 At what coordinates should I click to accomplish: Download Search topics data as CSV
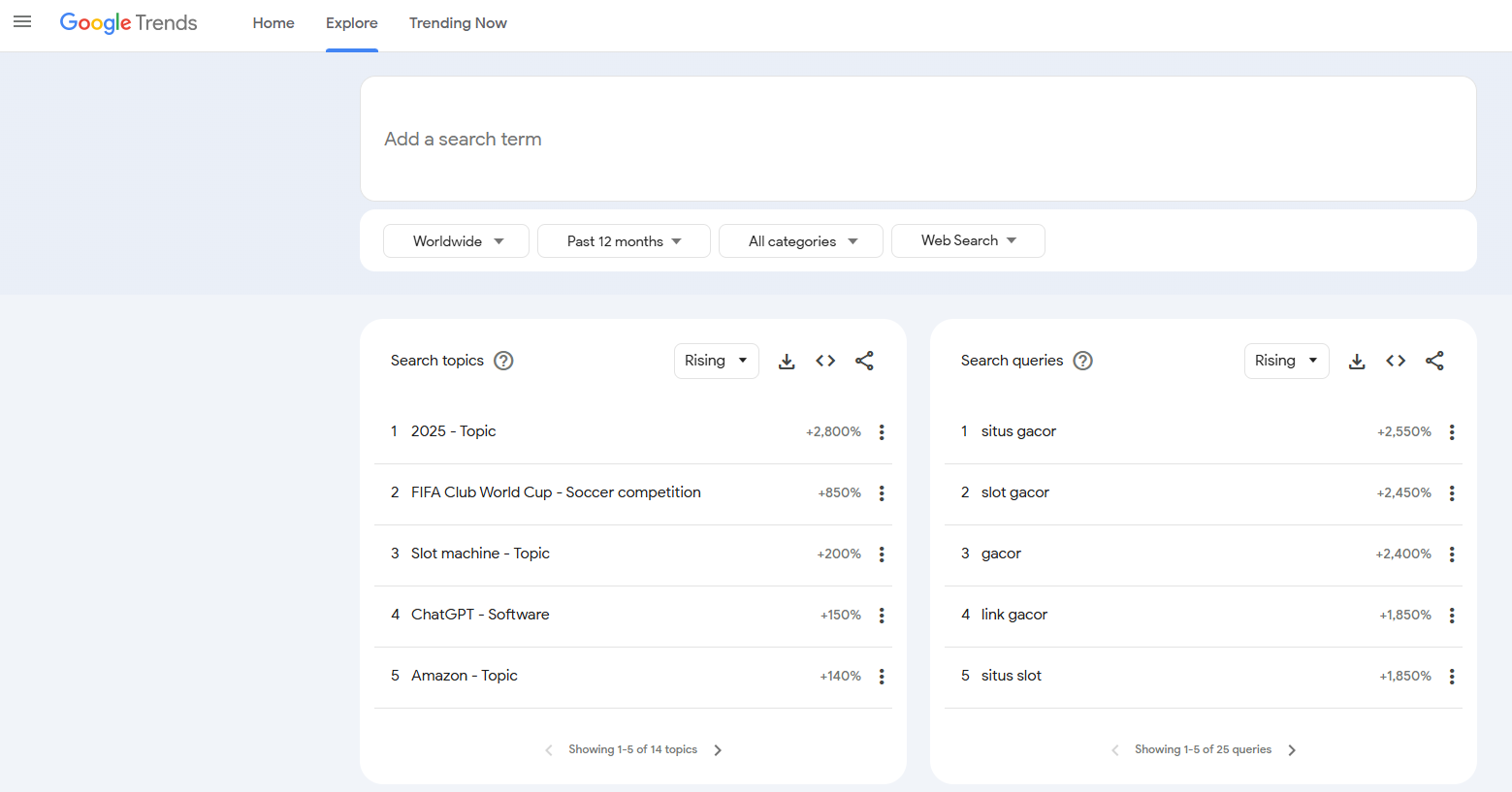coord(787,361)
